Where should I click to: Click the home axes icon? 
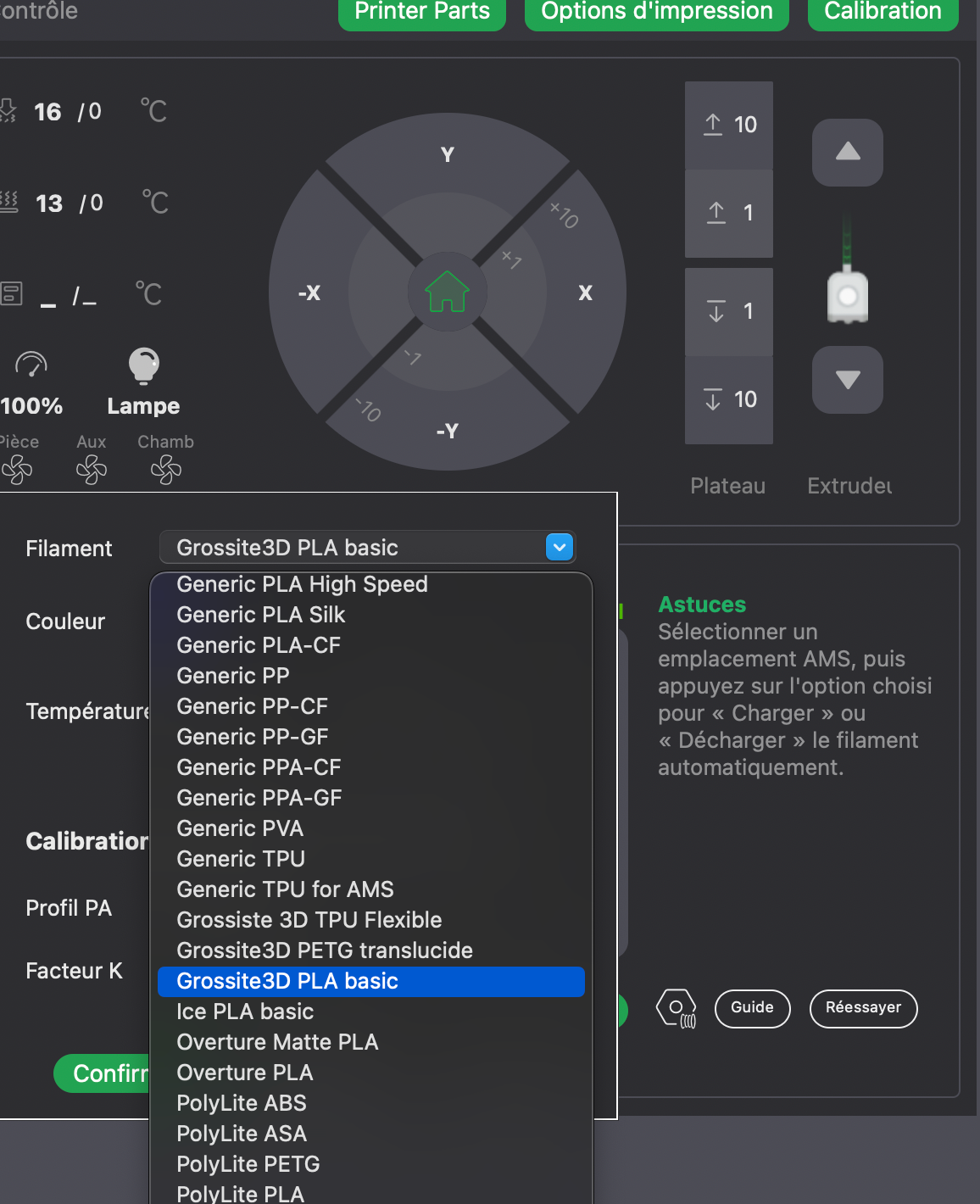pos(447,292)
